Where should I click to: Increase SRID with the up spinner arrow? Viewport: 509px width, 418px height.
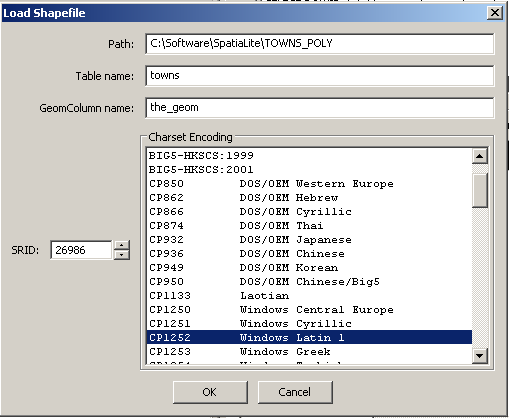coord(122,245)
